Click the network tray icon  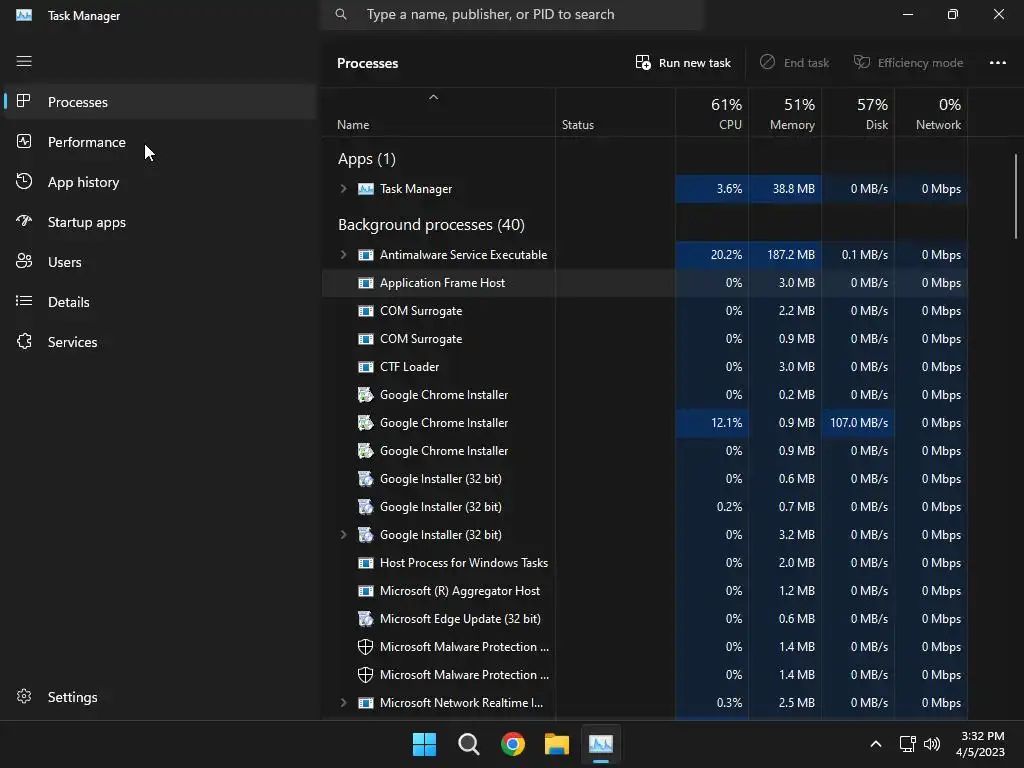(x=907, y=744)
